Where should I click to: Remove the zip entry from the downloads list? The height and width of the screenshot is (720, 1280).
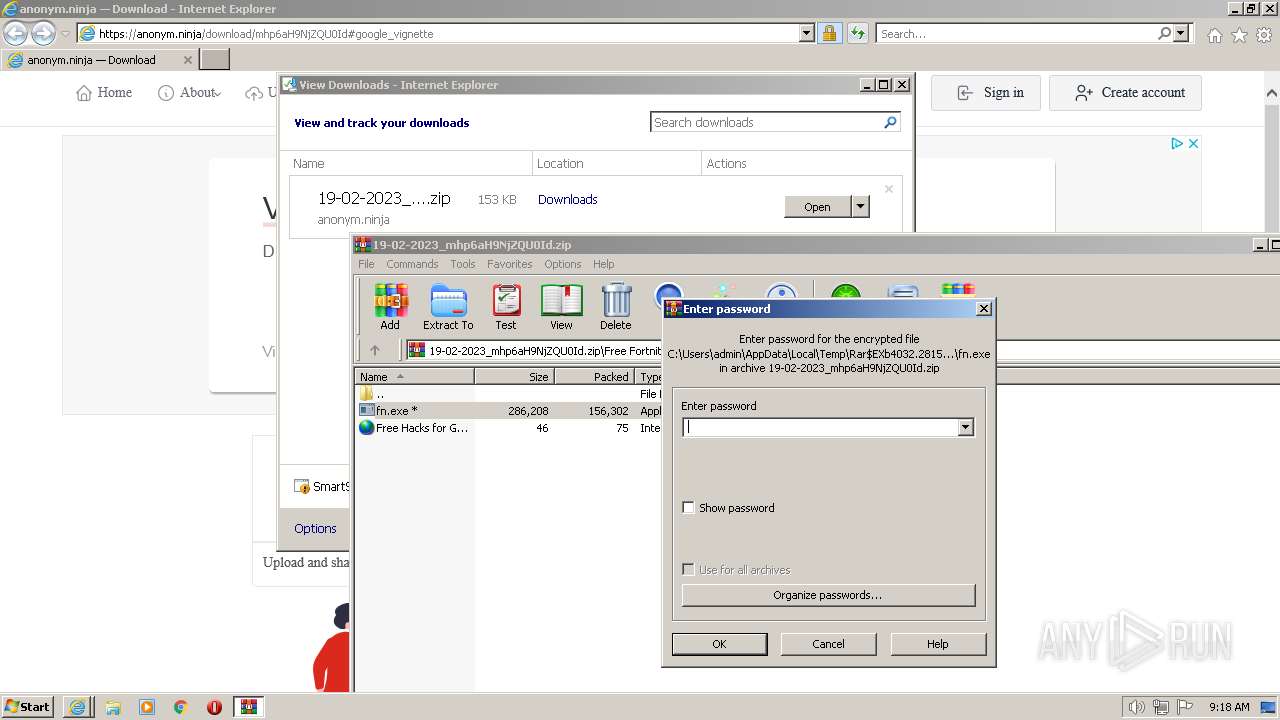pos(888,188)
